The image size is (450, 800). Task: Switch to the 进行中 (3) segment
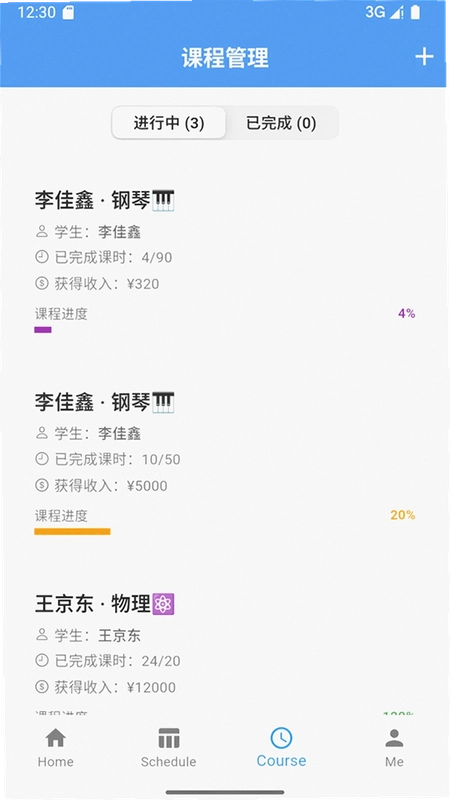click(x=169, y=123)
